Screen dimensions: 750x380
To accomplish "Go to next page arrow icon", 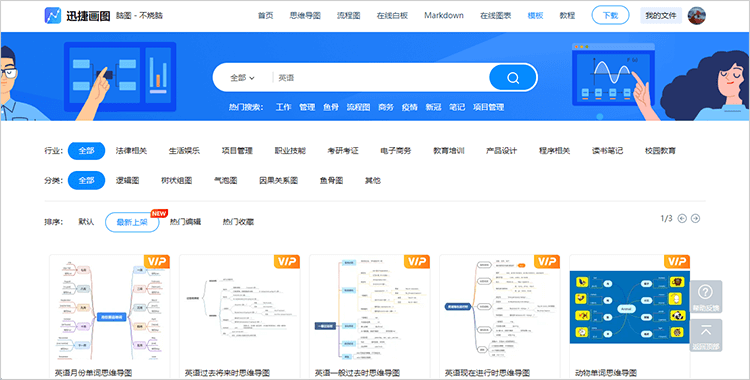I will [x=695, y=218].
